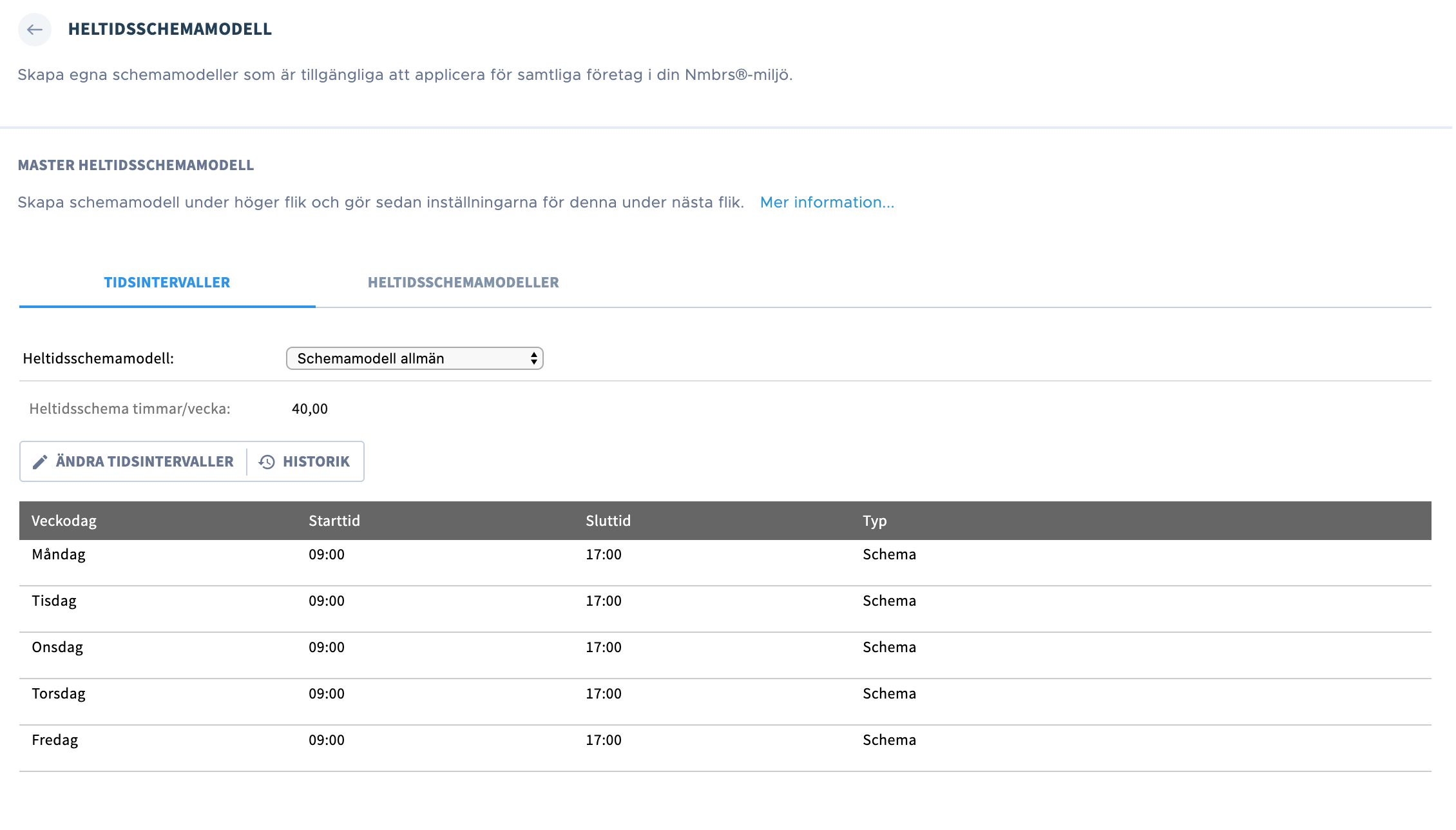Select the Veckodag column header
Screen dimensions: 1456x830
coord(64,521)
